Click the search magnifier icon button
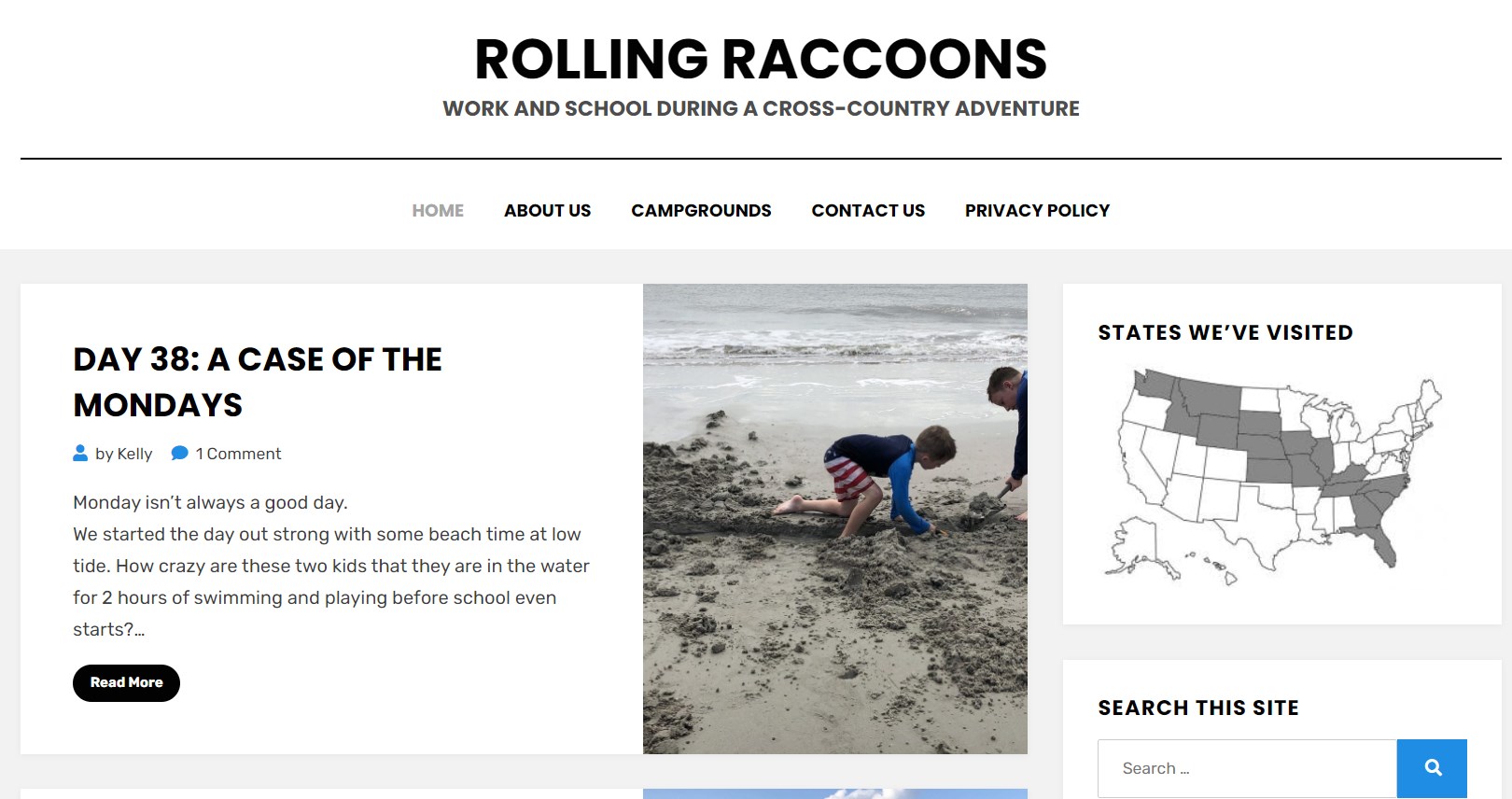 (x=1432, y=768)
